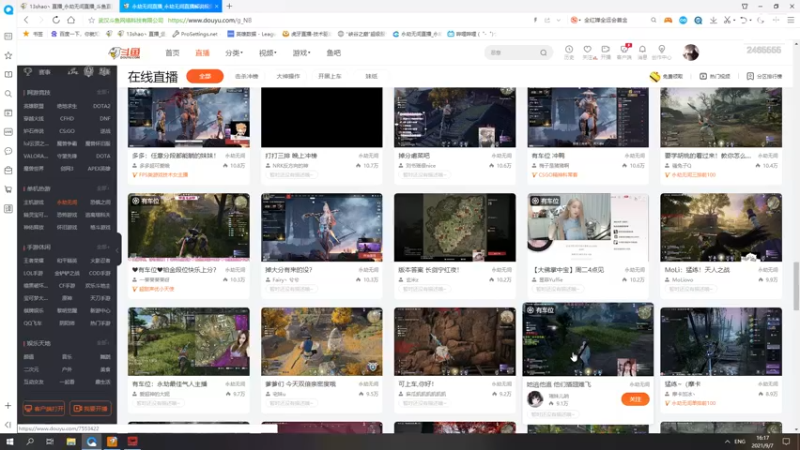
Task: Go to 首页 in the top nav
Action: point(172,53)
